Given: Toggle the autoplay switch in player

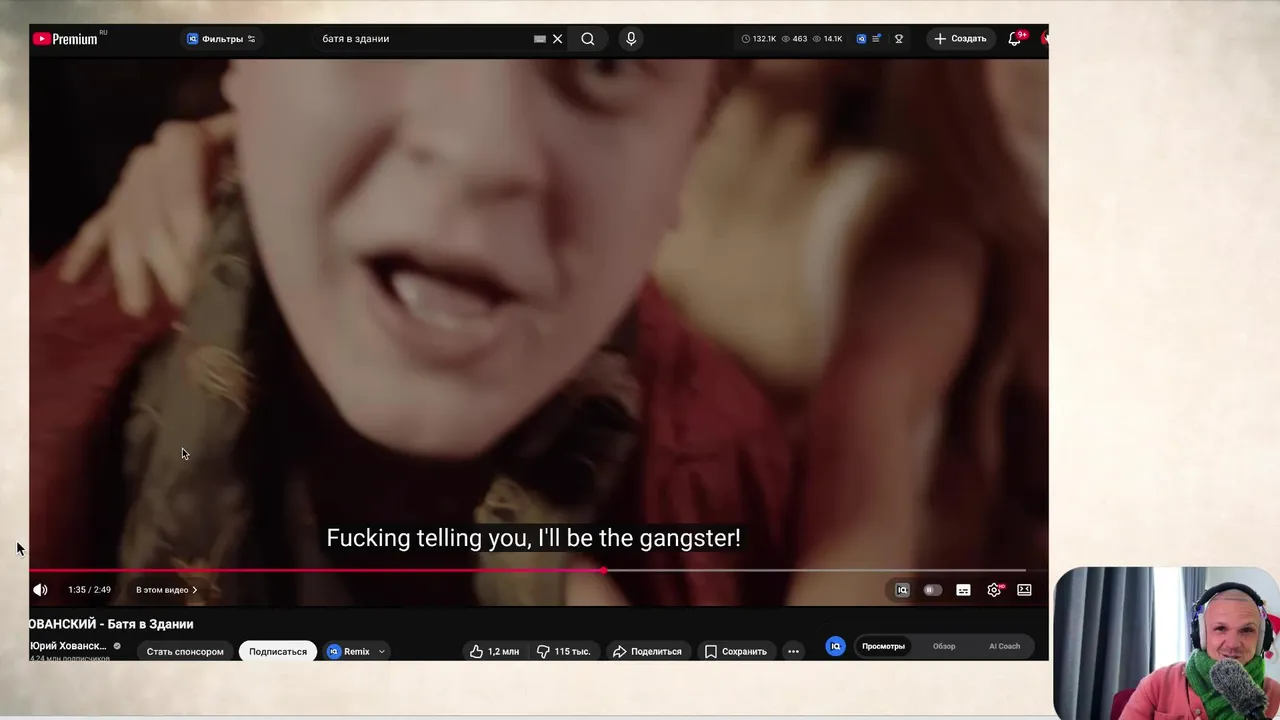Looking at the screenshot, I should (x=932, y=590).
